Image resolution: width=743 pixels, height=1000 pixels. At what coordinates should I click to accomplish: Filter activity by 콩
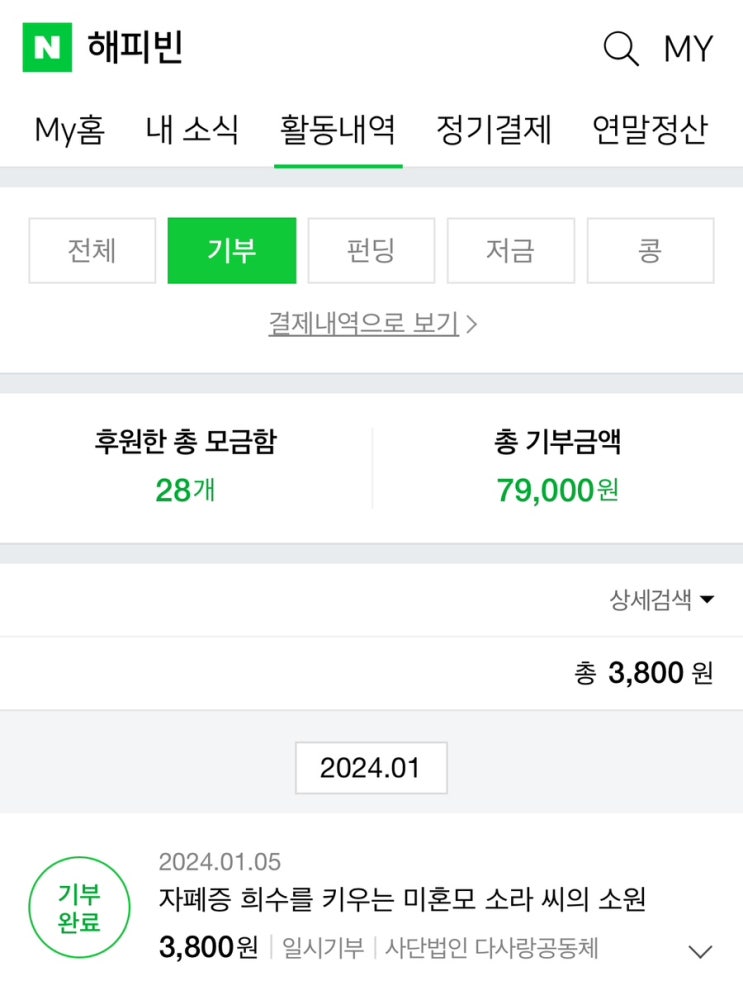click(x=650, y=250)
